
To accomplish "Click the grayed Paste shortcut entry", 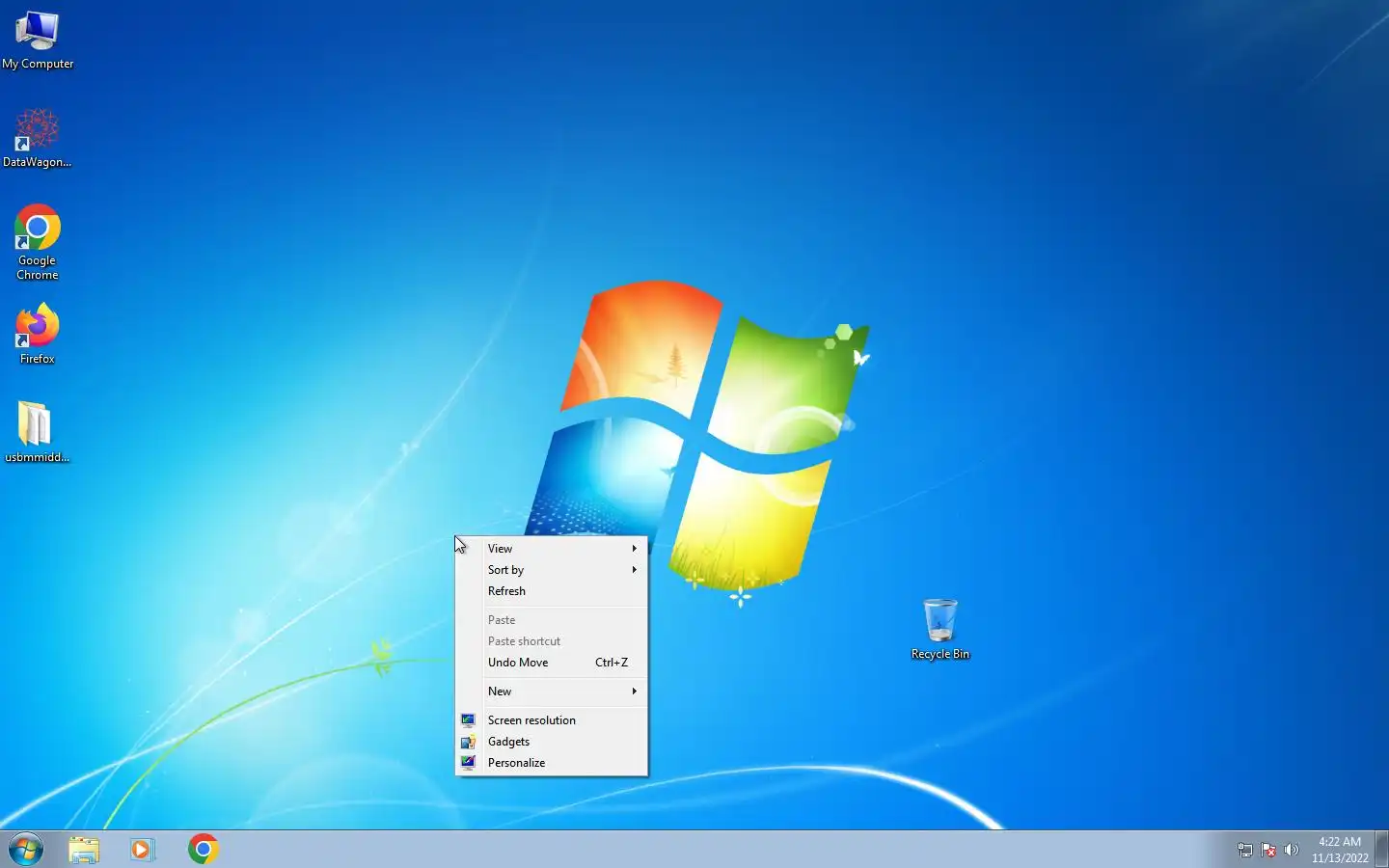I will [x=551, y=641].
